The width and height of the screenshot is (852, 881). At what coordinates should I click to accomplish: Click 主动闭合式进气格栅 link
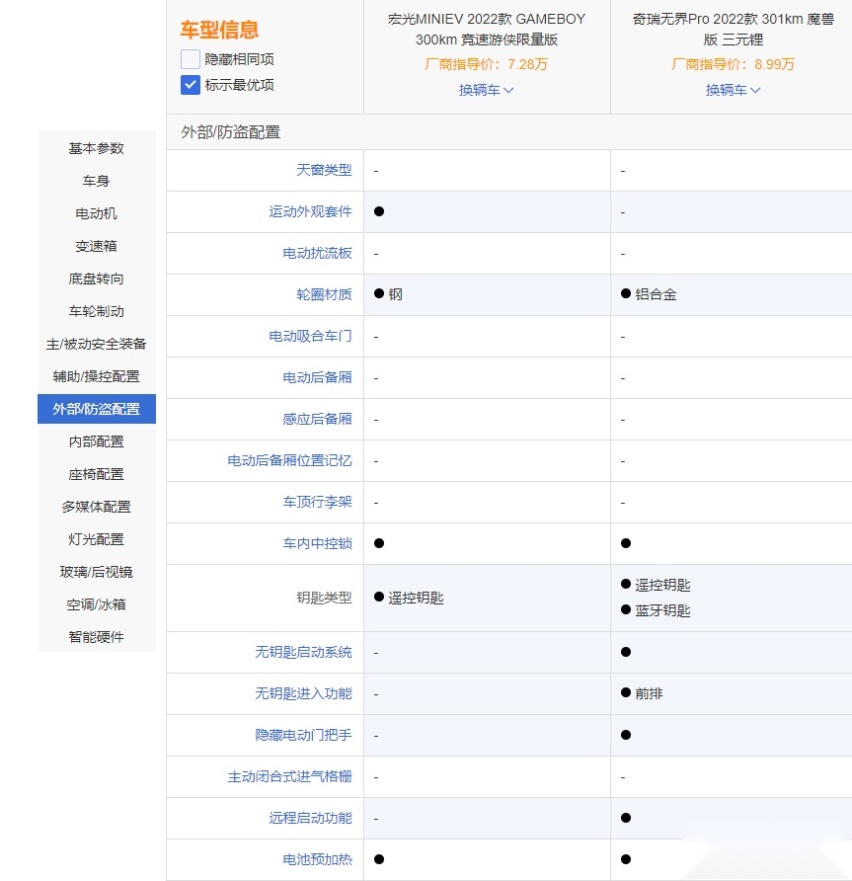(x=289, y=776)
